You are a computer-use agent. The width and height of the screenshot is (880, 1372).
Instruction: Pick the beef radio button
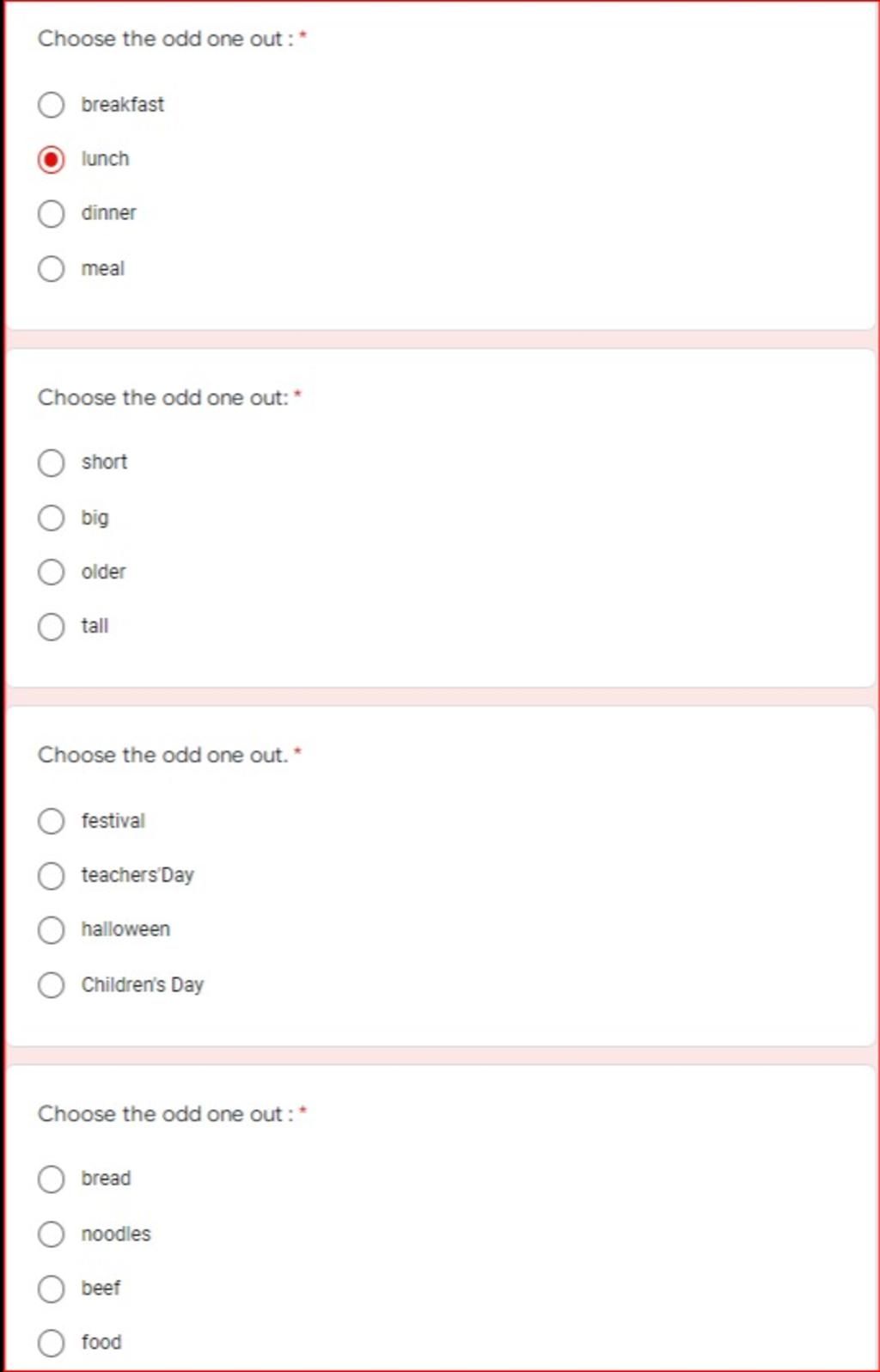tap(51, 1289)
